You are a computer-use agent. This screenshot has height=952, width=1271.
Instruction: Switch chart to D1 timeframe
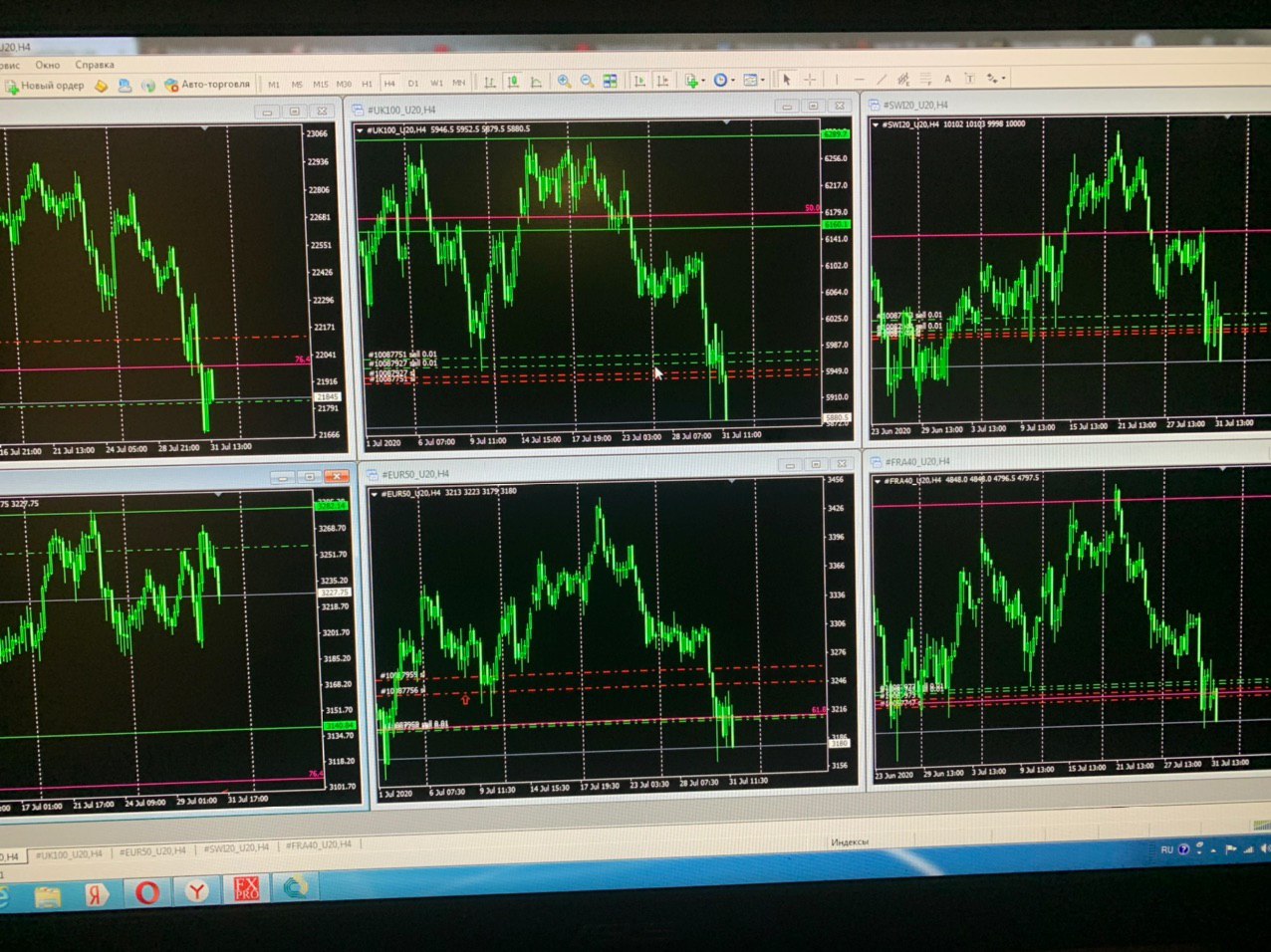click(412, 84)
